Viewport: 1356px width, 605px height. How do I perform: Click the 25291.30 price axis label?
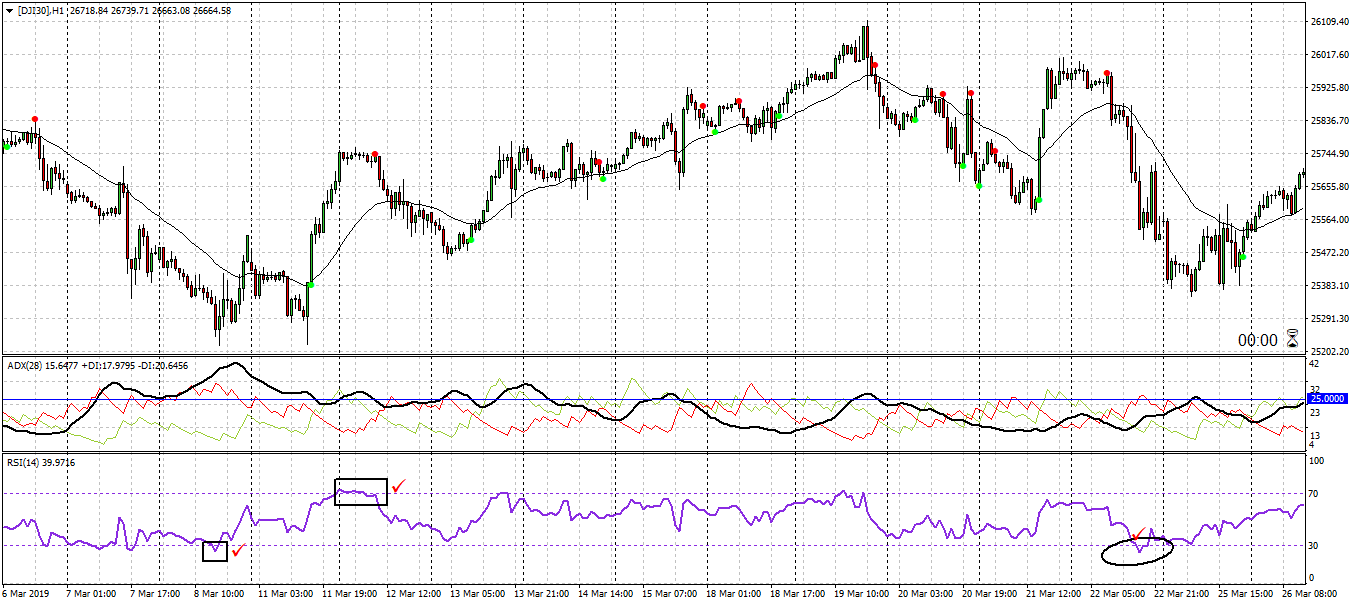[1329, 319]
